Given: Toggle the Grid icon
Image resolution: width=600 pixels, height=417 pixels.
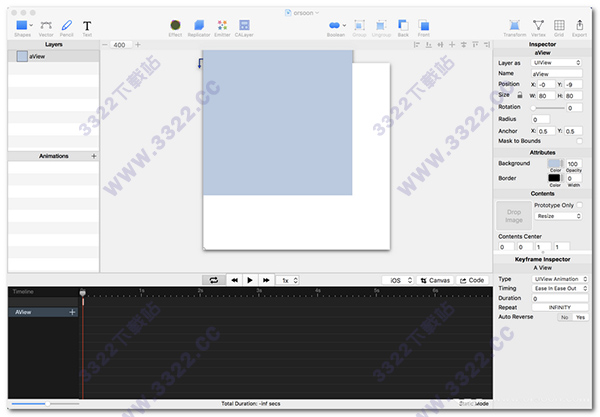Looking at the screenshot, I should click(x=559, y=25).
